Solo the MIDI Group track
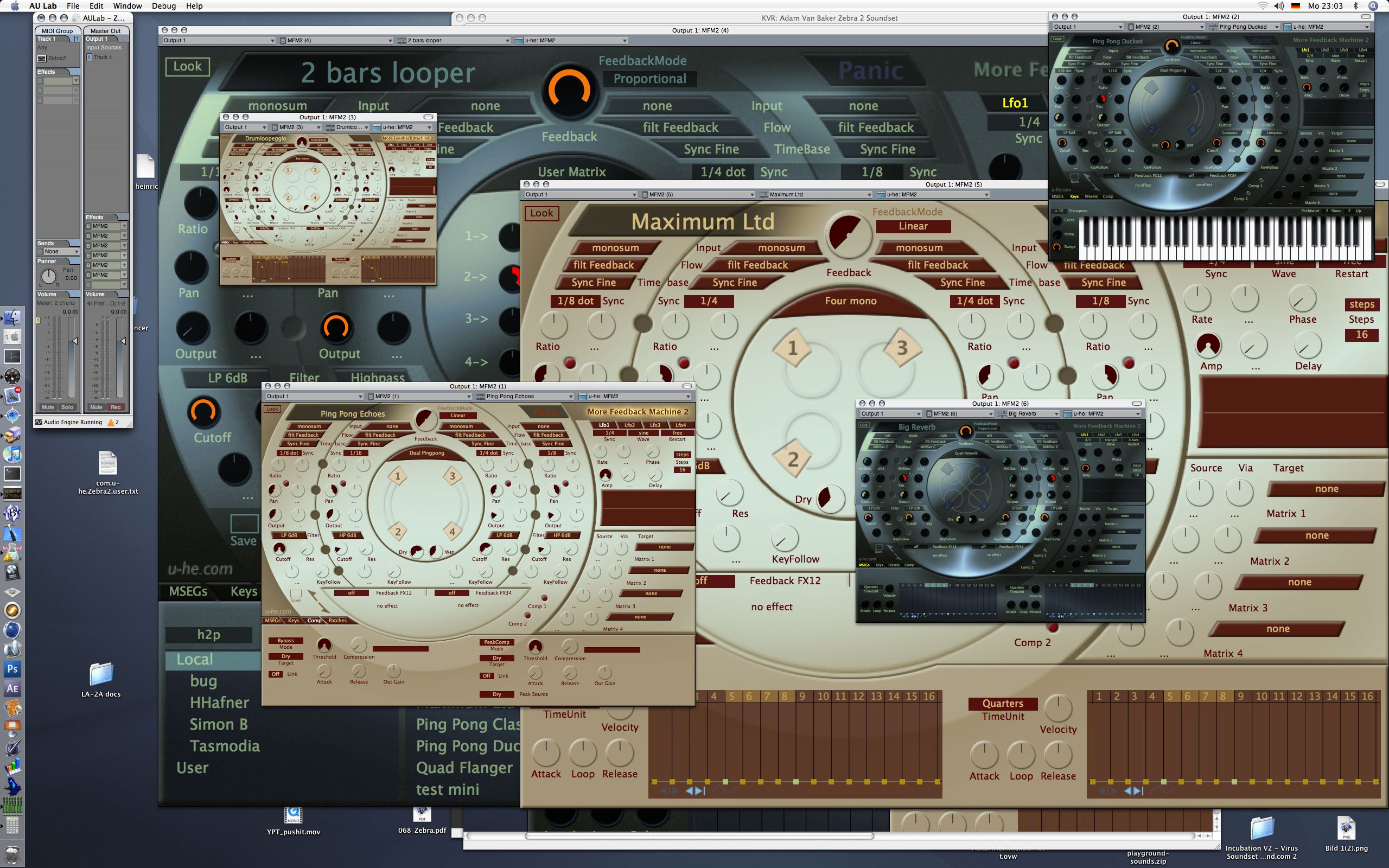This screenshot has width=1389, height=868. pyautogui.click(x=67, y=407)
